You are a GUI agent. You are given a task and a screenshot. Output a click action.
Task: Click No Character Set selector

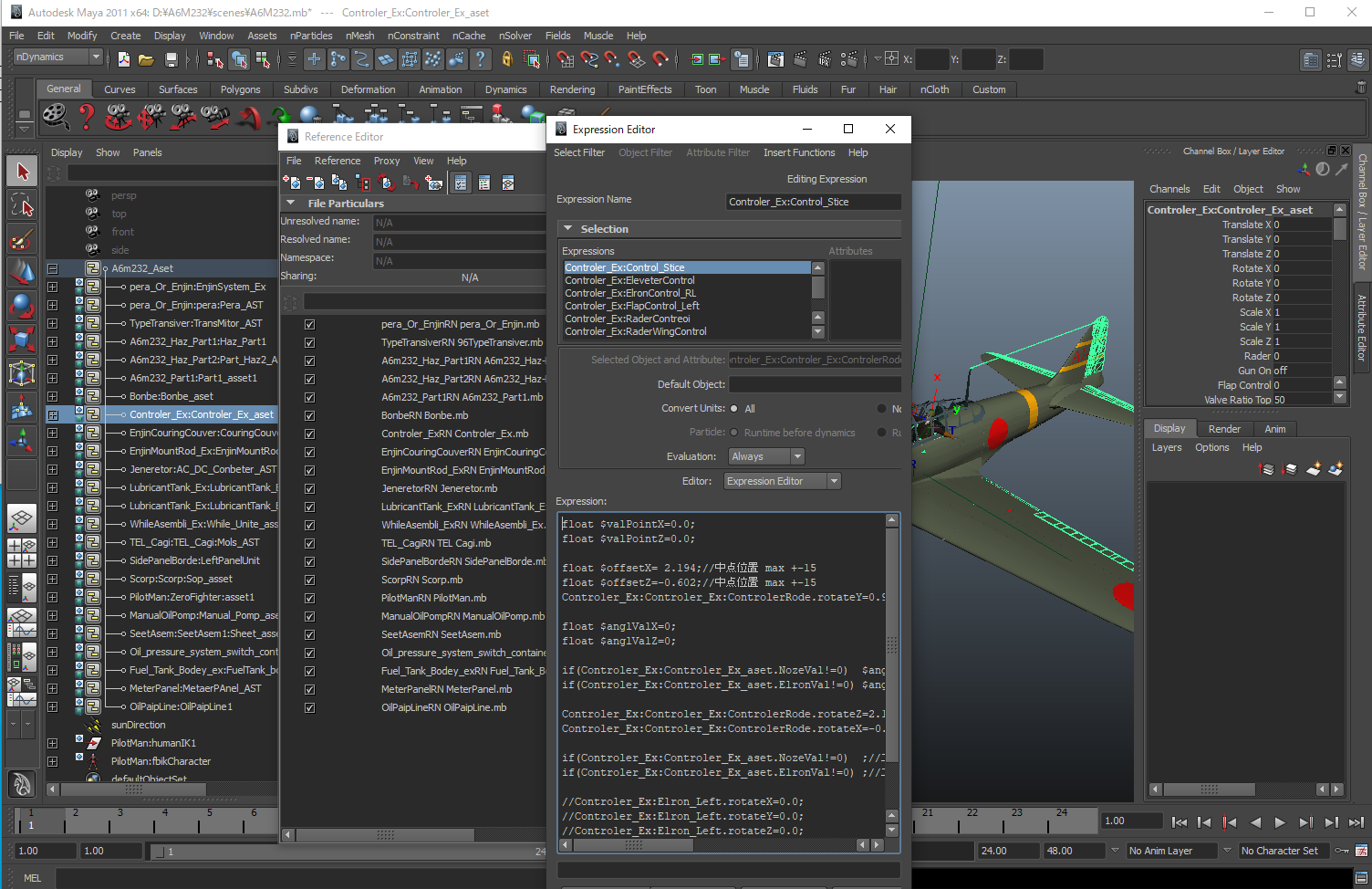click(x=1284, y=851)
